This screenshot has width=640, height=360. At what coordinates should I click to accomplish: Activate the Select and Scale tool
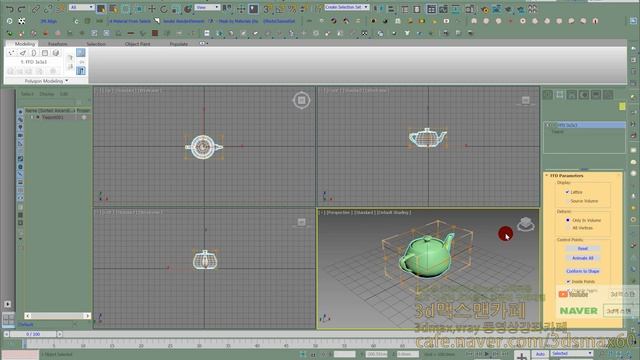tap(176, 9)
